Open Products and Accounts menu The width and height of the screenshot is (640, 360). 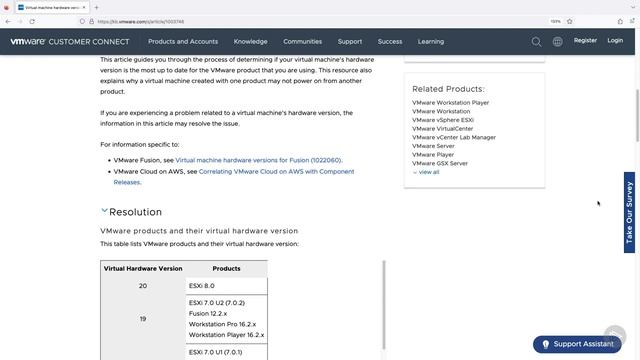pos(183,42)
